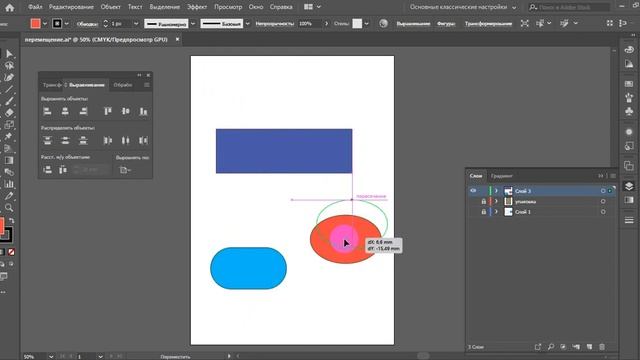Screen dimensions: 640x360
Task: Select the Gradient tool in toolbar
Action: click(9, 160)
